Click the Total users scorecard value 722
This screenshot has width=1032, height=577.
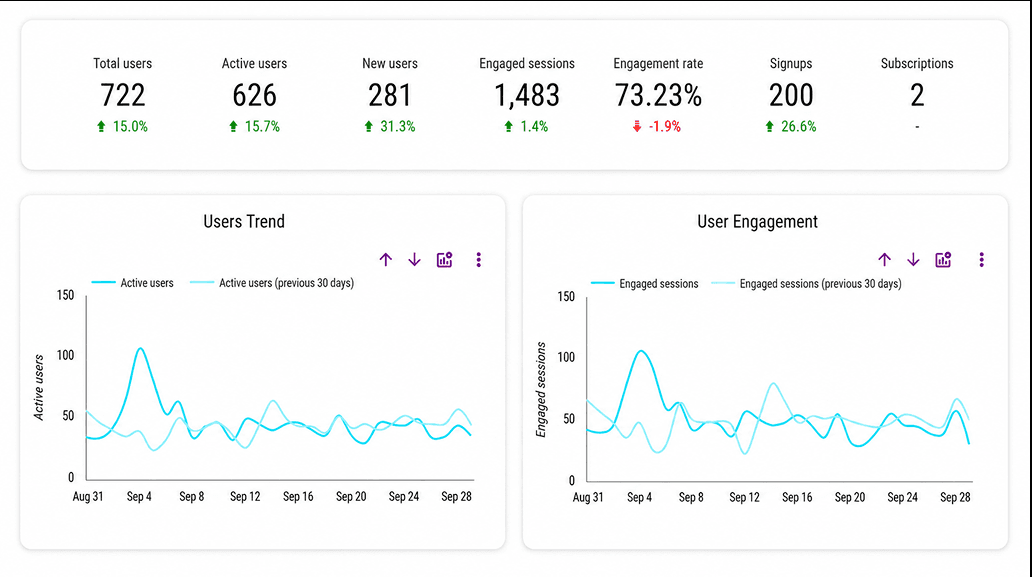(x=122, y=95)
